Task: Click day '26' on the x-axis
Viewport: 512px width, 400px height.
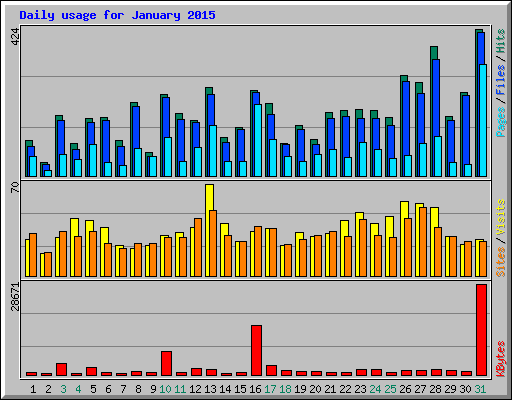Action: click(405, 389)
